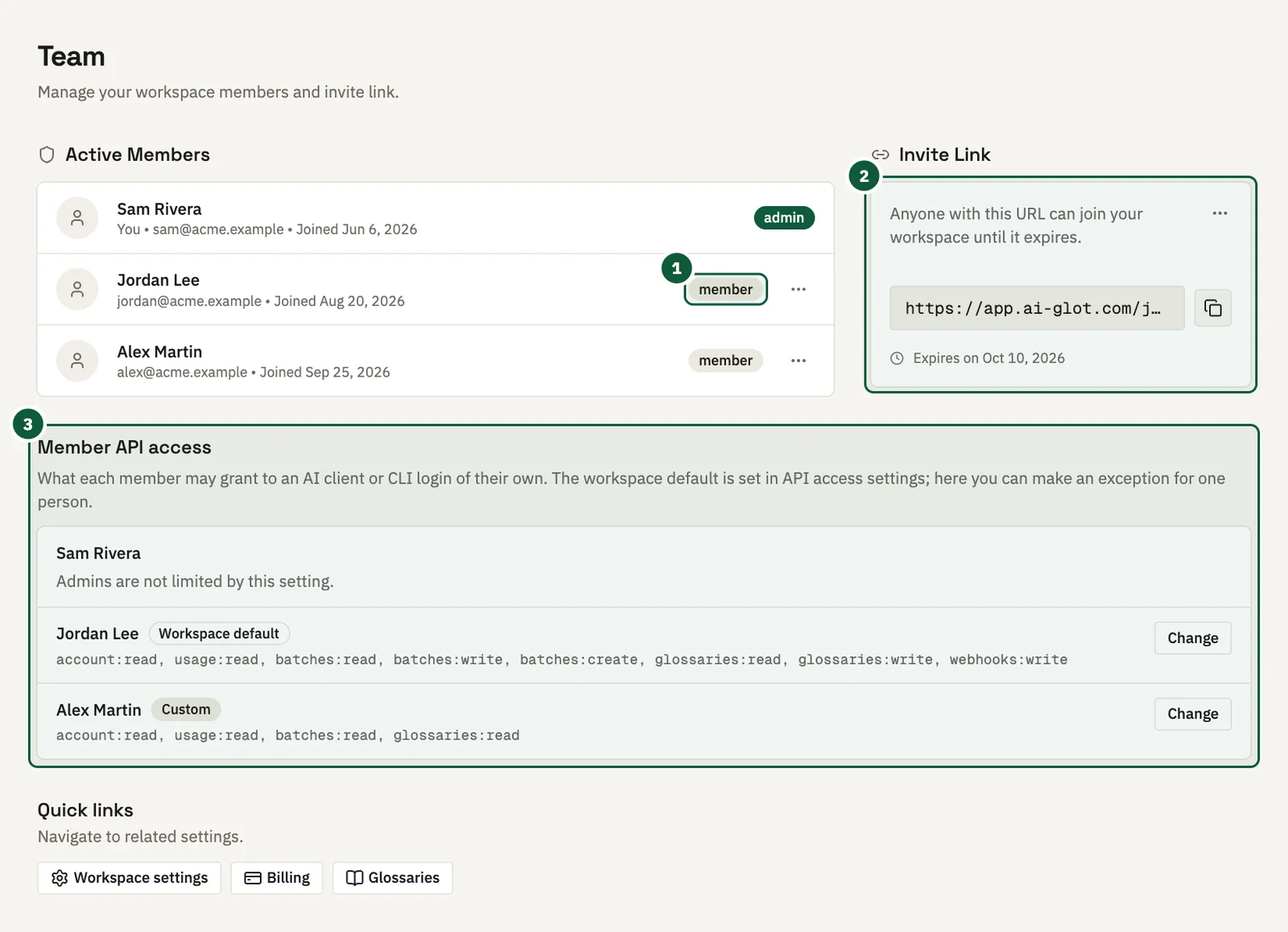
Task: Click sam@acme.example joined details
Action: (x=267, y=229)
